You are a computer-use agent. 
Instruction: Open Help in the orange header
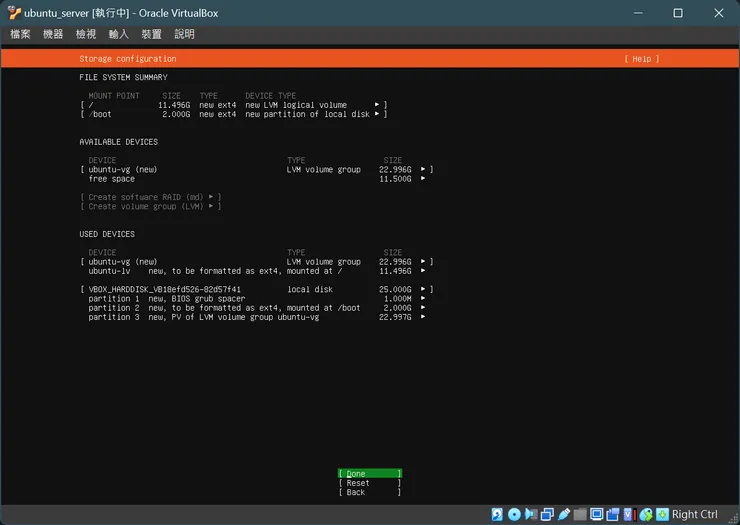(641, 59)
